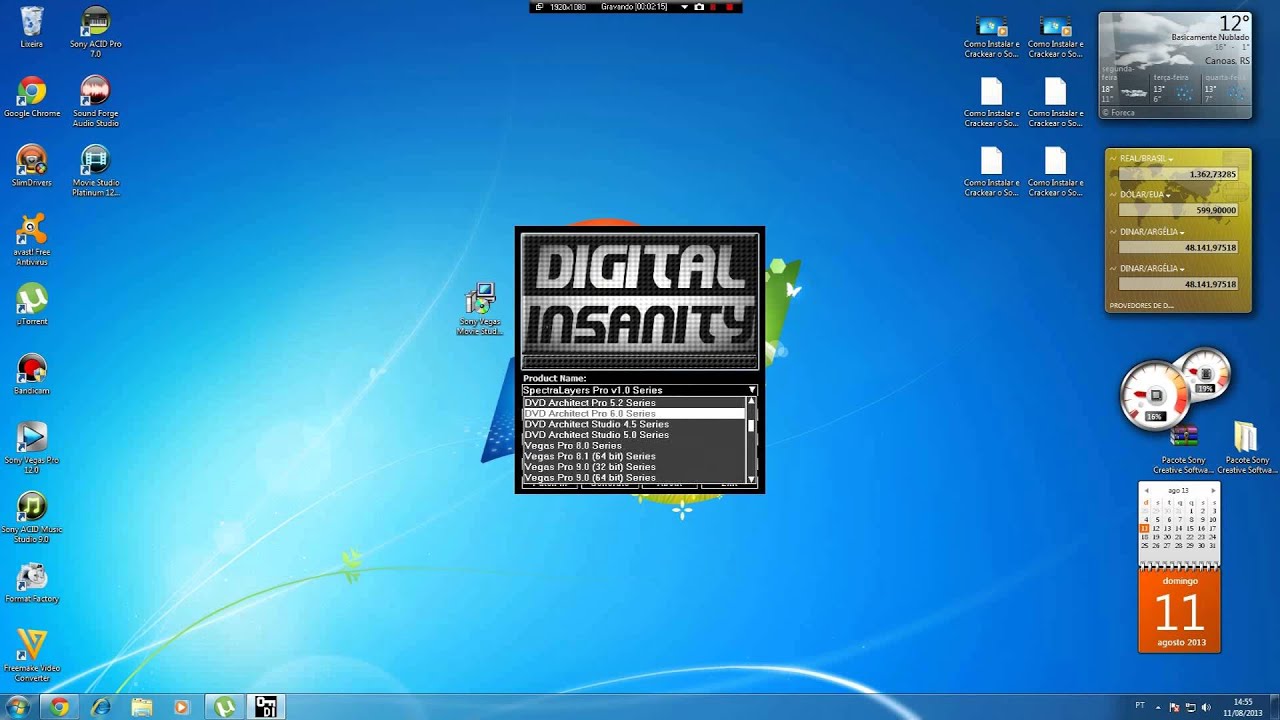This screenshot has height=720, width=1280.
Task: Click product list scrollbar up arrow
Action: pos(751,401)
